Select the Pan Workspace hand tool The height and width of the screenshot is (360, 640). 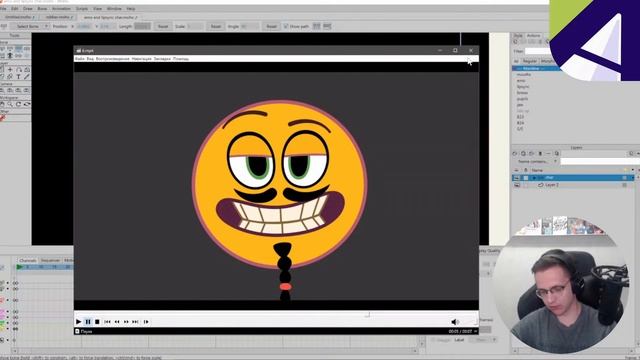[2, 104]
